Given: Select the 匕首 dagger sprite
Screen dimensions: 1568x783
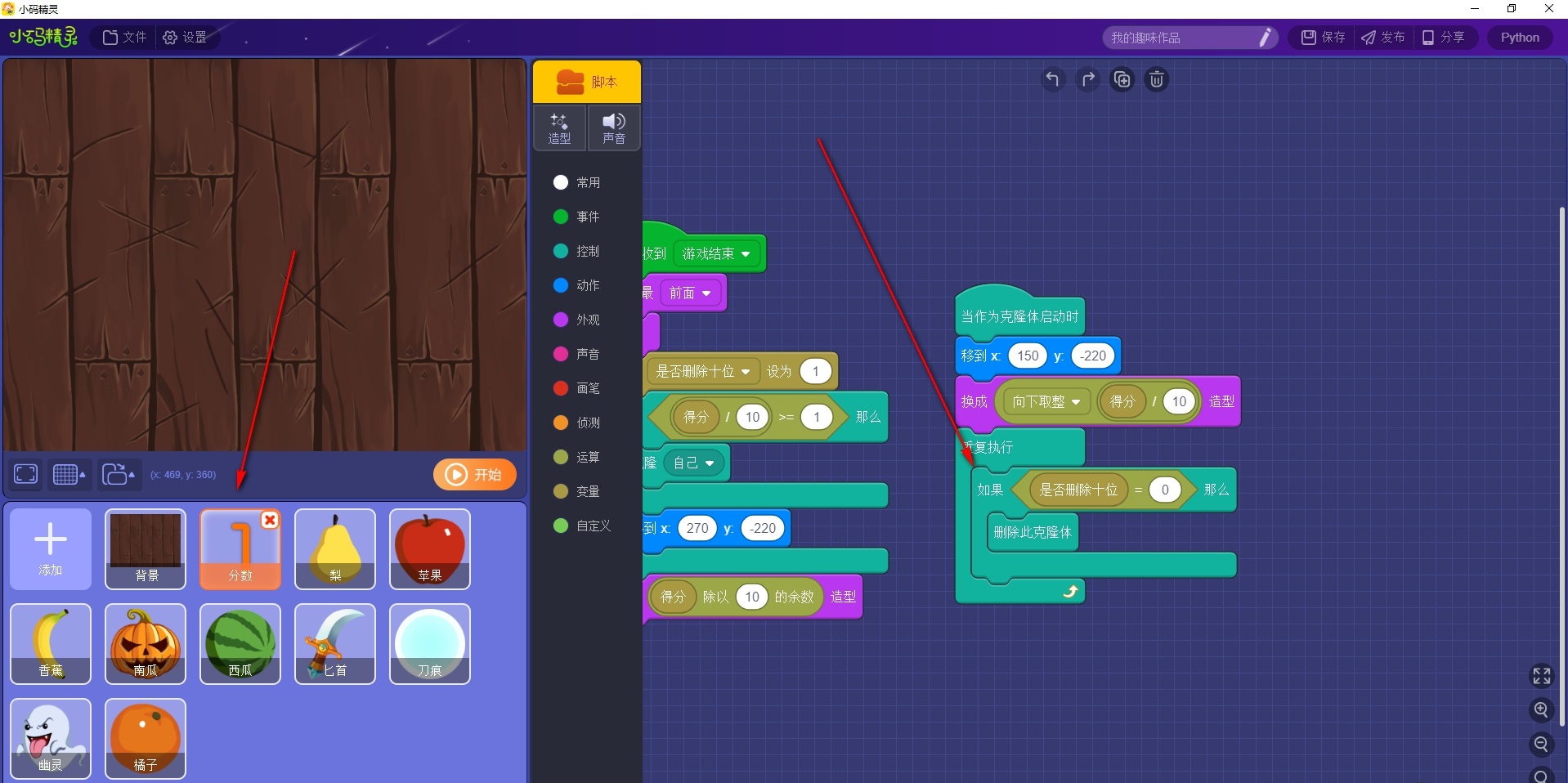Looking at the screenshot, I should 335,644.
